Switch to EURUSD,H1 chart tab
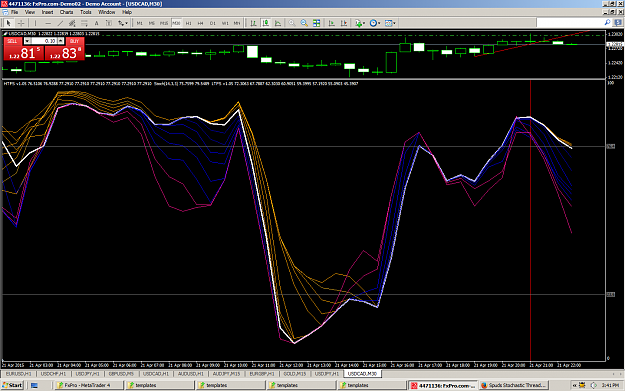The width and height of the screenshot is (625, 391). pyautogui.click(x=19, y=374)
